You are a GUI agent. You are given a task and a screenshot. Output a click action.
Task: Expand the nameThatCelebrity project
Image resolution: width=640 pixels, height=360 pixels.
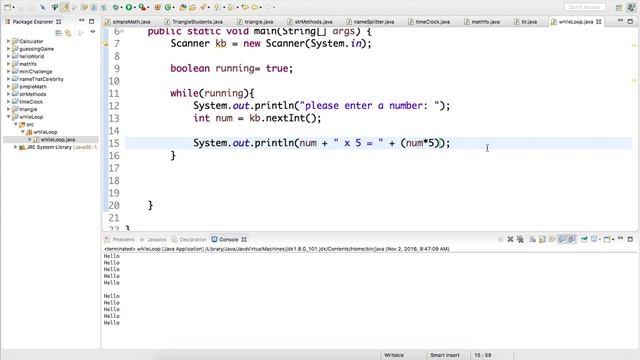(9, 79)
